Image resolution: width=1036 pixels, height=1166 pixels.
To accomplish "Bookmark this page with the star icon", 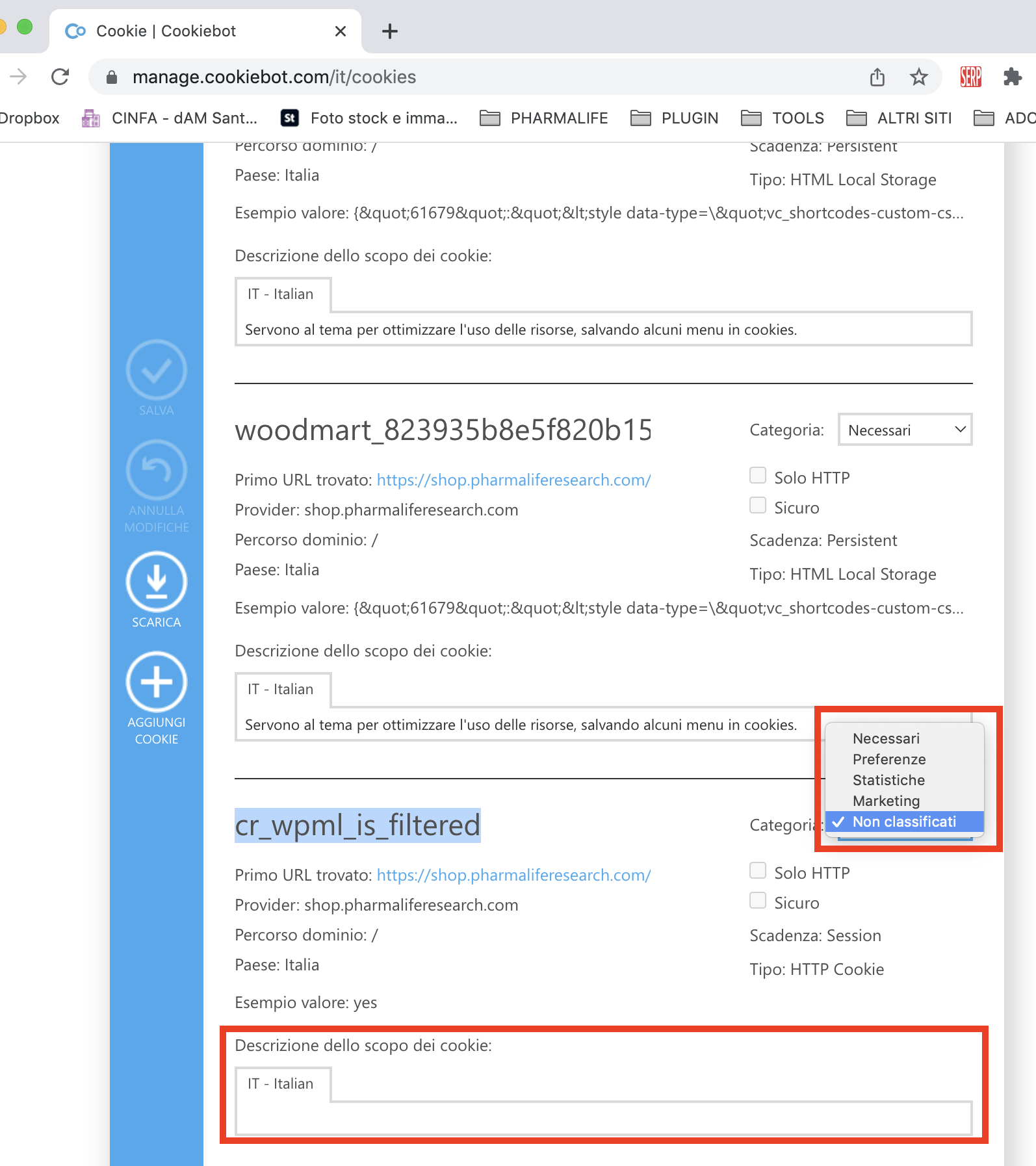I will [918, 77].
